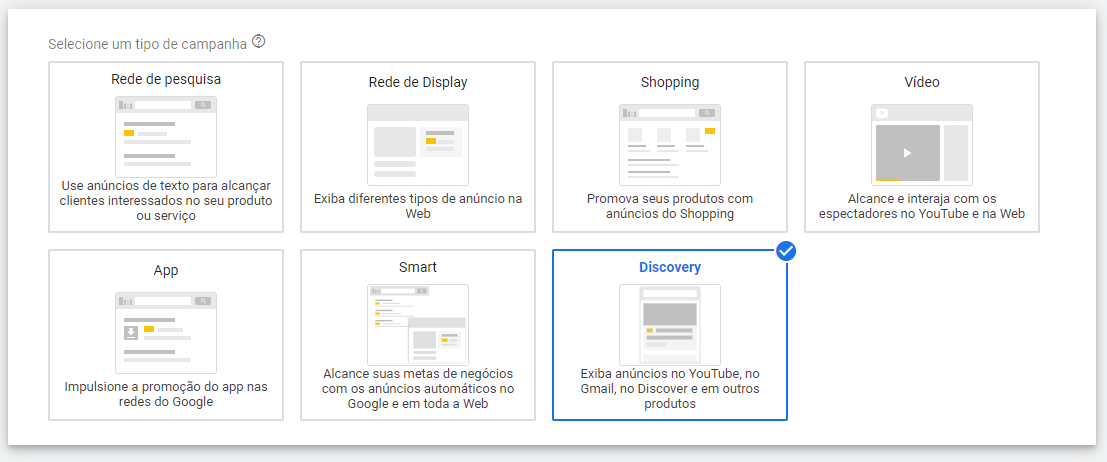Screen dimensions: 1107x462
Task: Click the Vídeo player illustration
Action: (922, 145)
